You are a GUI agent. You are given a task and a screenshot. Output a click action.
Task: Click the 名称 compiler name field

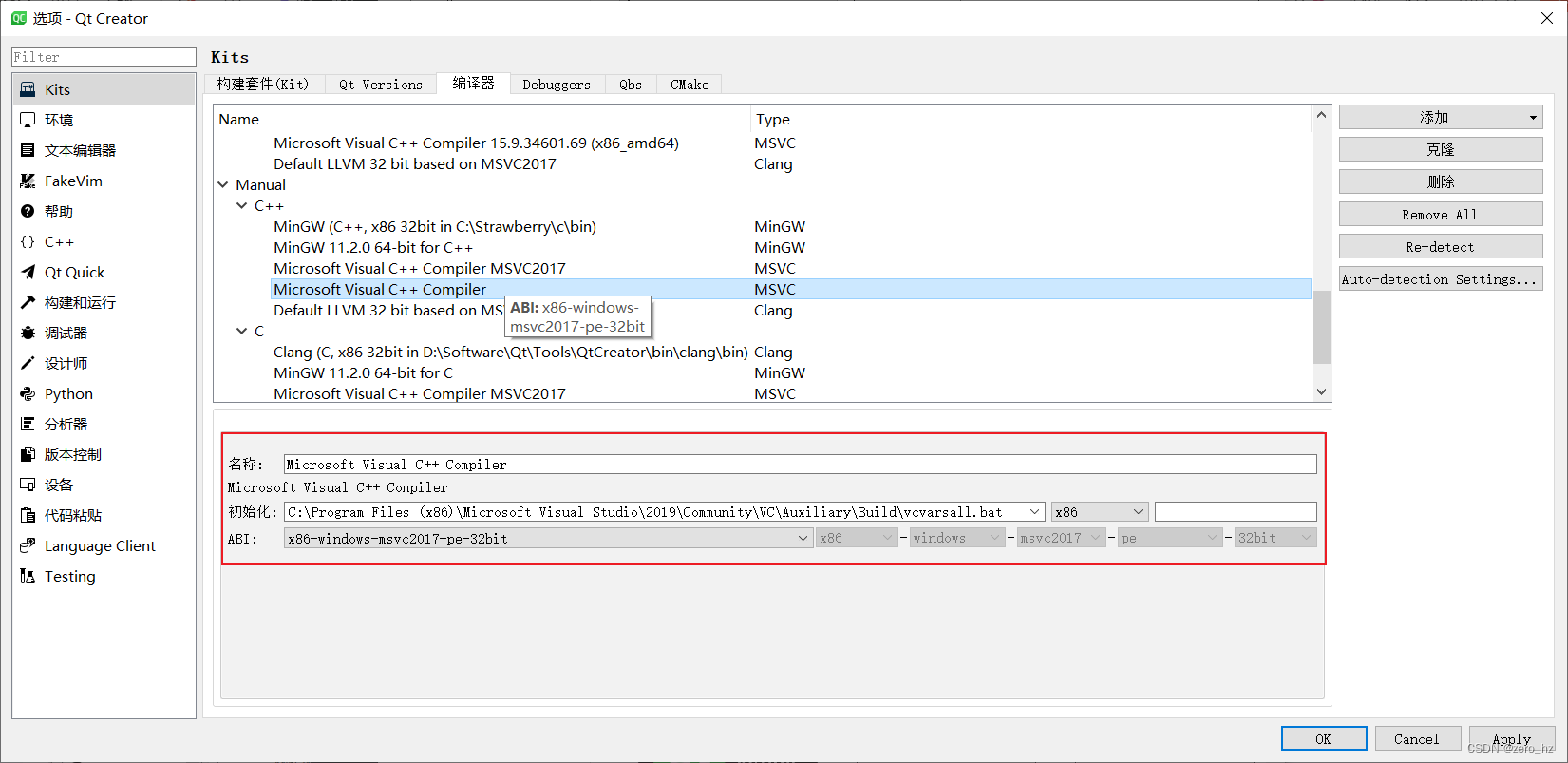click(x=801, y=464)
